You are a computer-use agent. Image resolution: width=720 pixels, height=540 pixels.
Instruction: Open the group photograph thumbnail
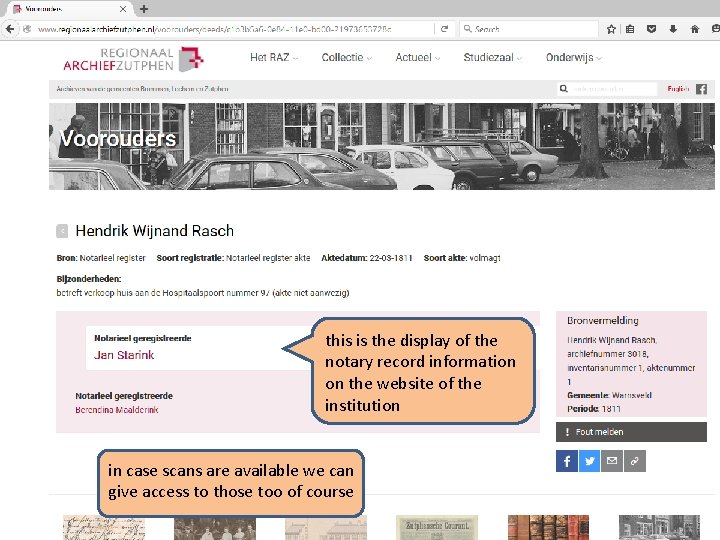(215, 527)
